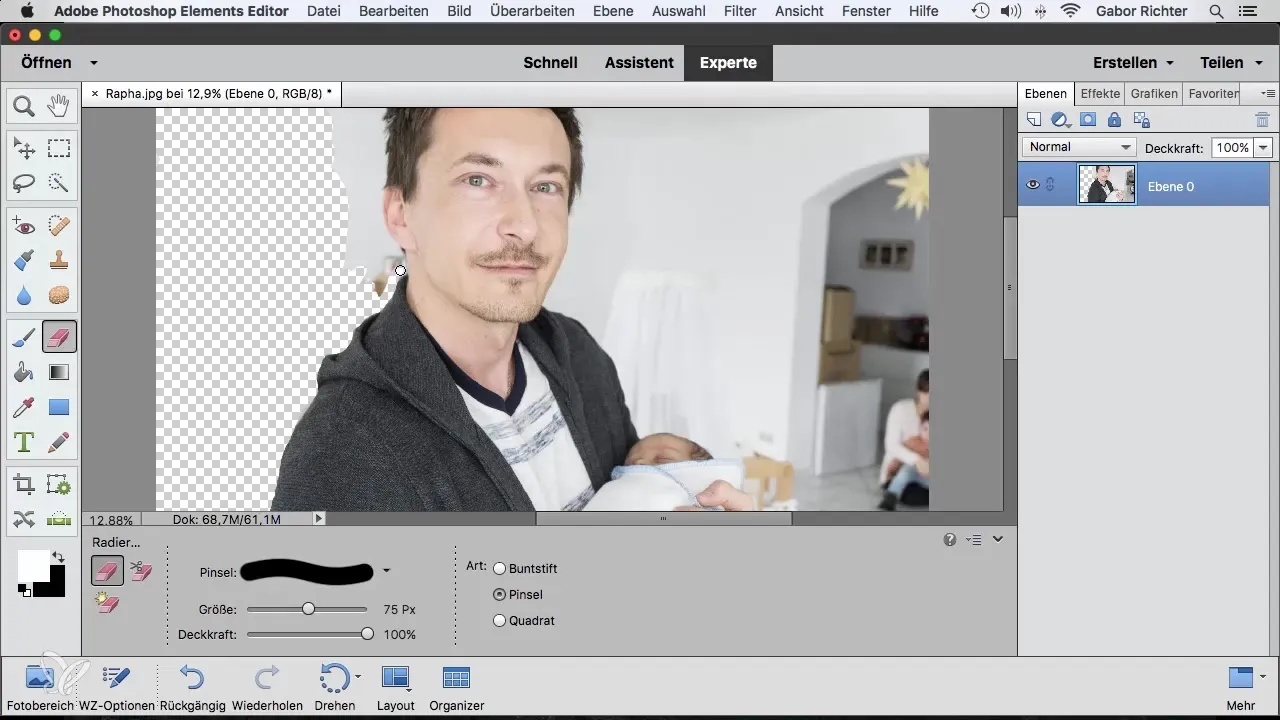The width and height of the screenshot is (1280, 720).
Task: Select the Rectangular Marquee tool
Action: 59,149
